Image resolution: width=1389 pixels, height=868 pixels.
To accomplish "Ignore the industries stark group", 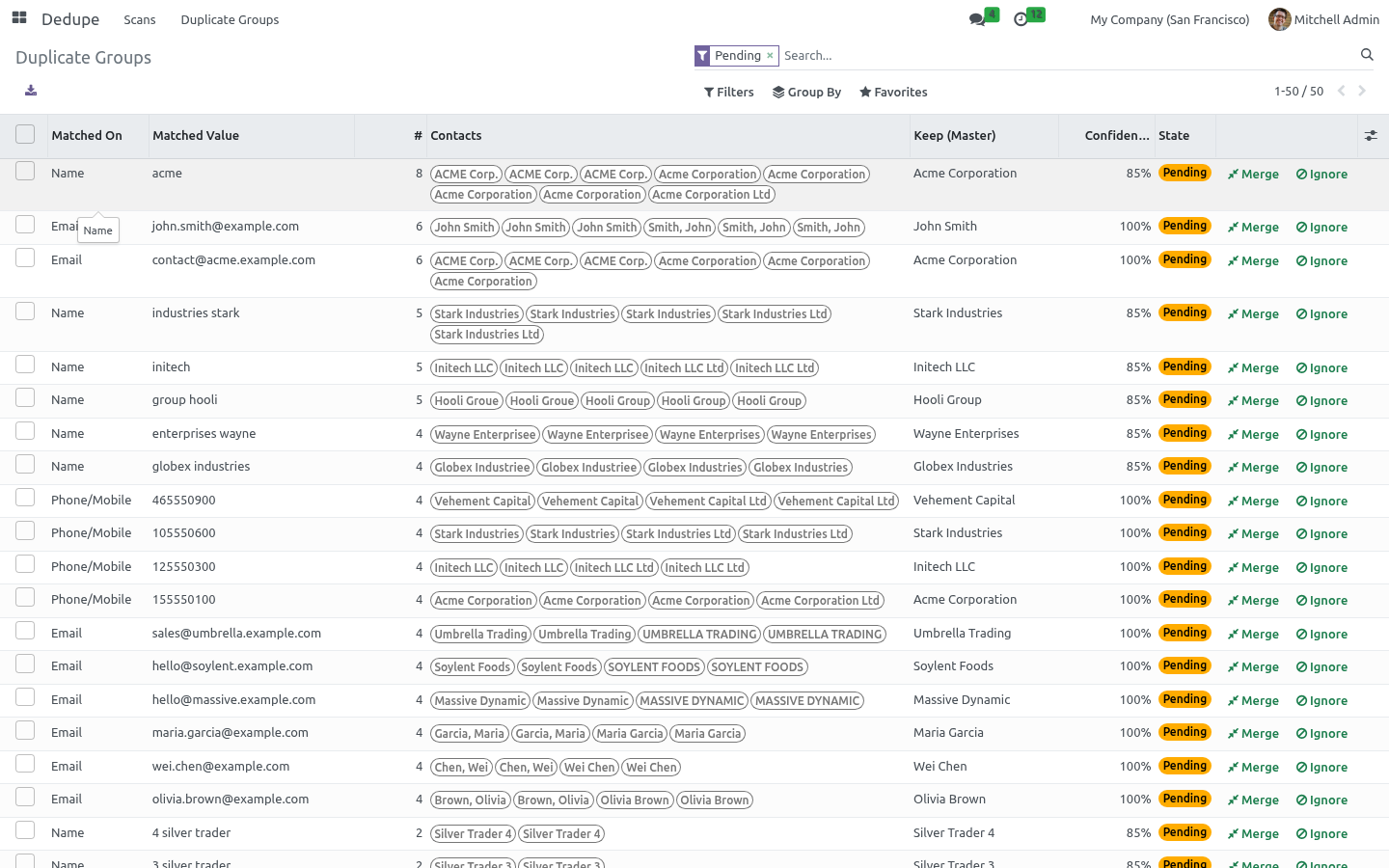I will tap(1321, 314).
